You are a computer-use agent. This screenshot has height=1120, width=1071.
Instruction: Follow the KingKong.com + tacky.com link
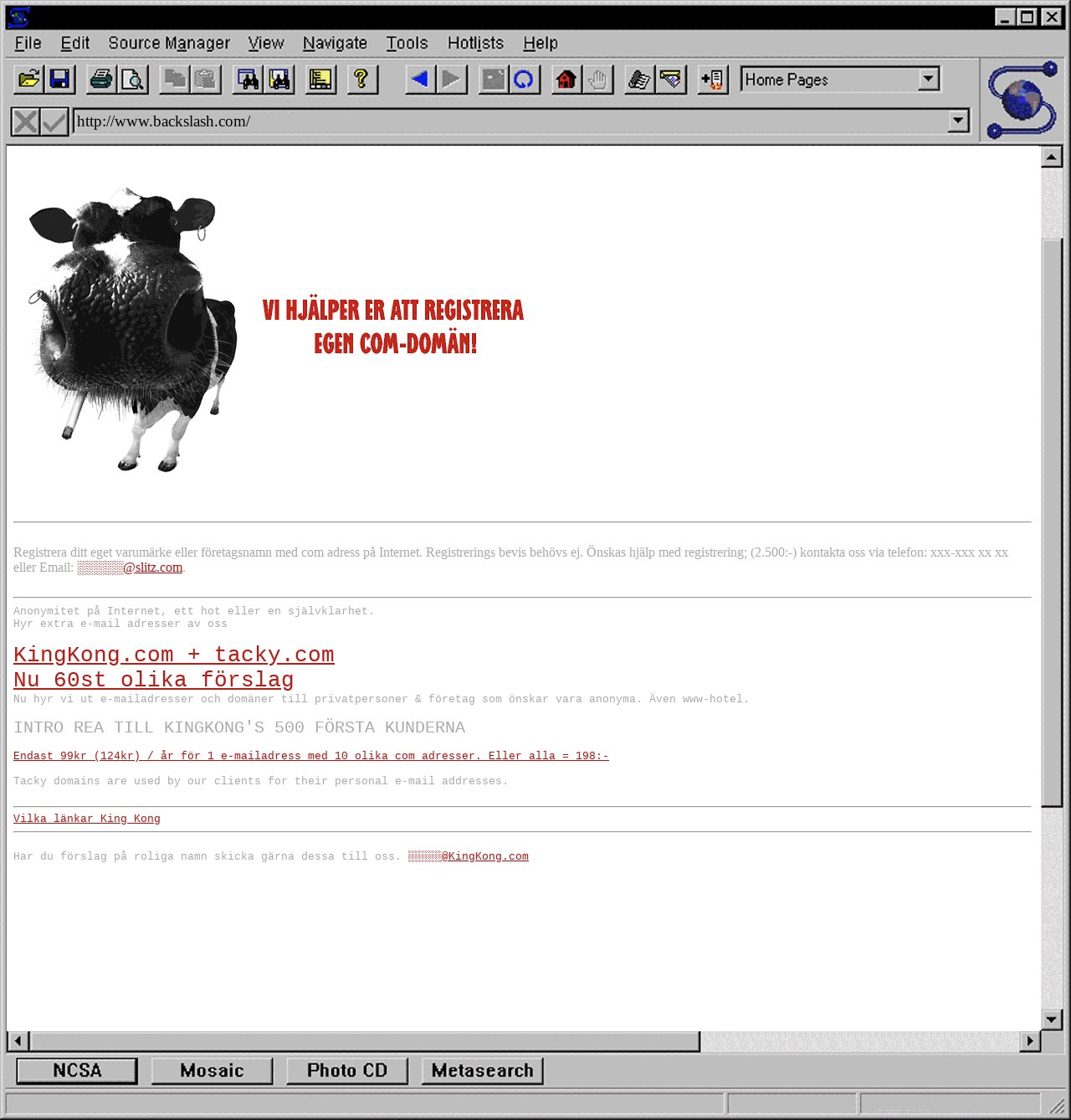pos(173,655)
